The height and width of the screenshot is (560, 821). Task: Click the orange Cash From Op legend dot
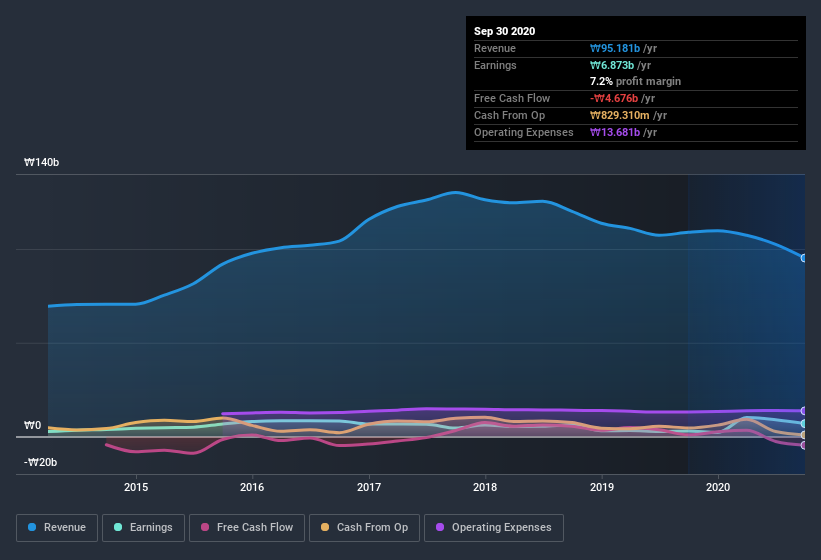click(x=325, y=527)
